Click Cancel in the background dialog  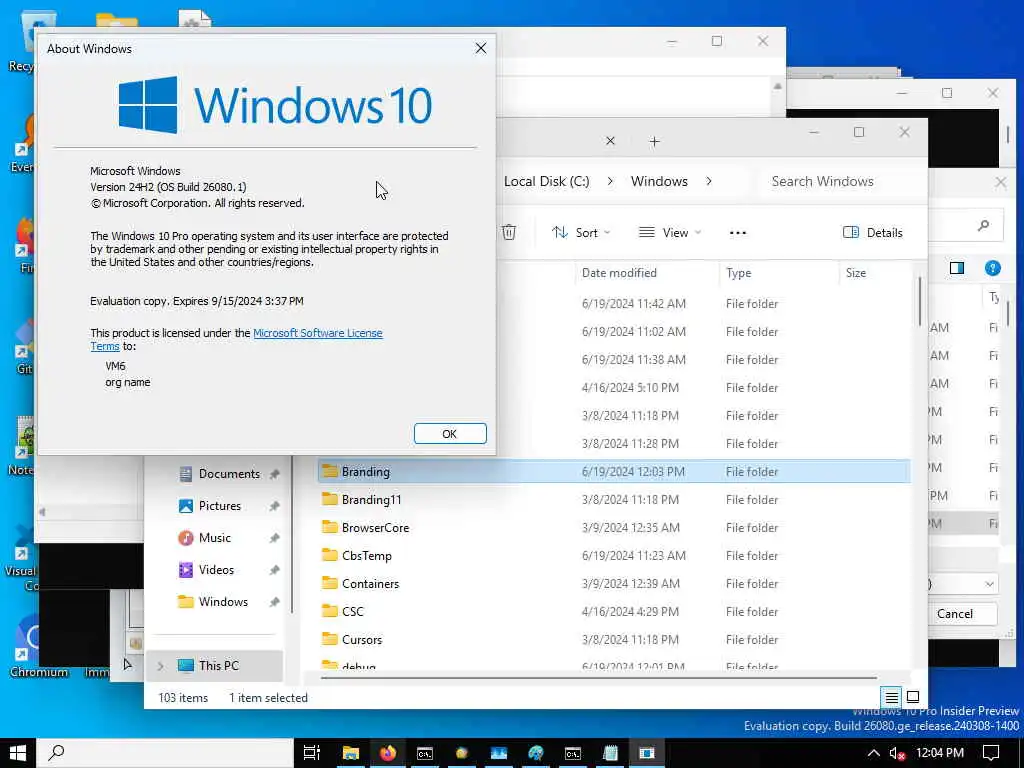tap(955, 614)
